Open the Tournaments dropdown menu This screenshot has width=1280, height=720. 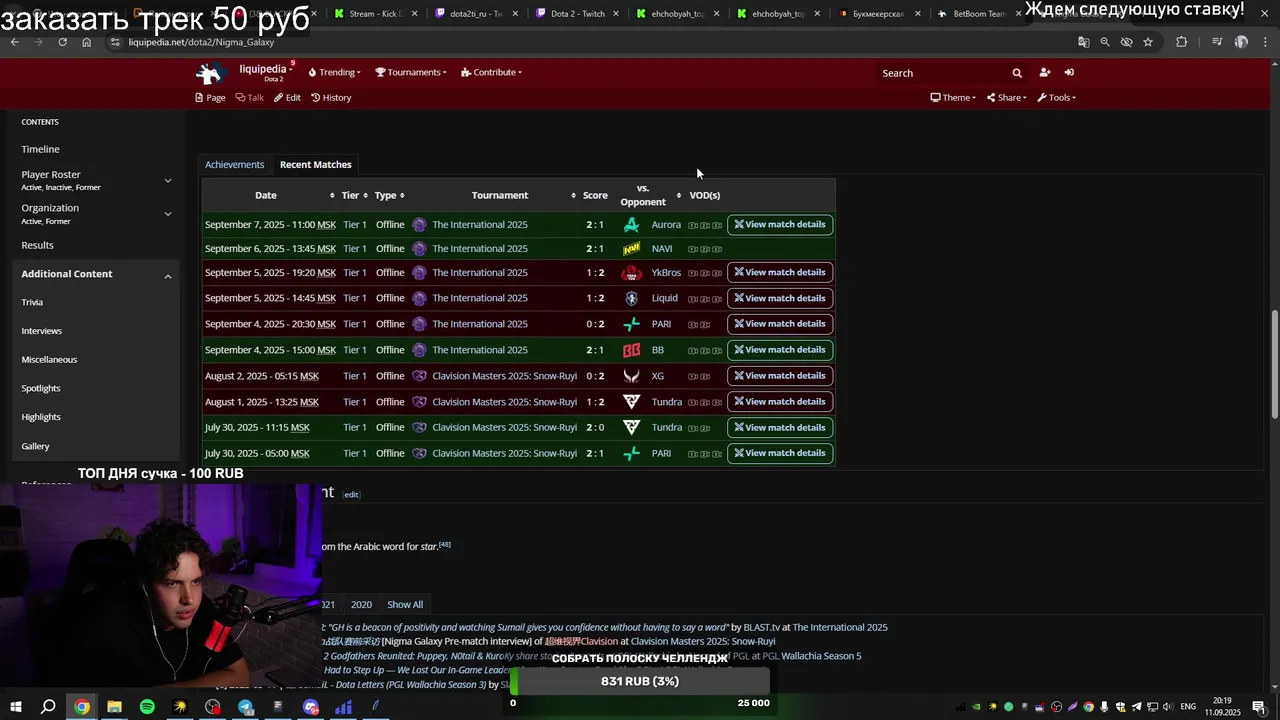411,72
